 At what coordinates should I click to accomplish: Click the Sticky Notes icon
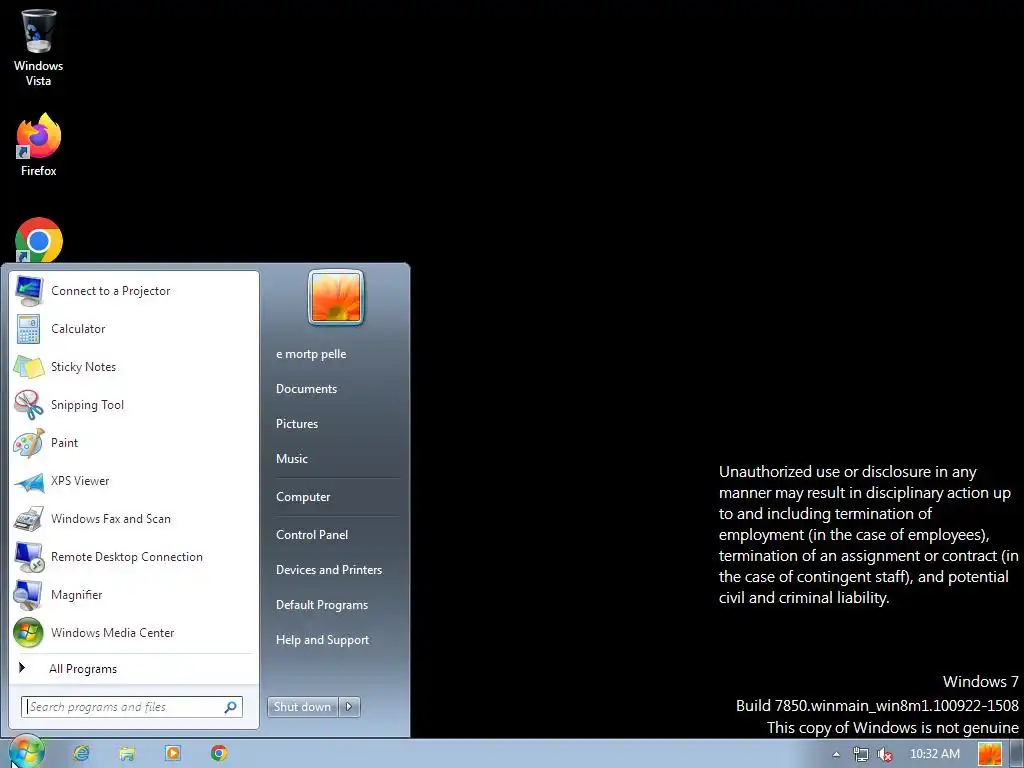tap(29, 367)
